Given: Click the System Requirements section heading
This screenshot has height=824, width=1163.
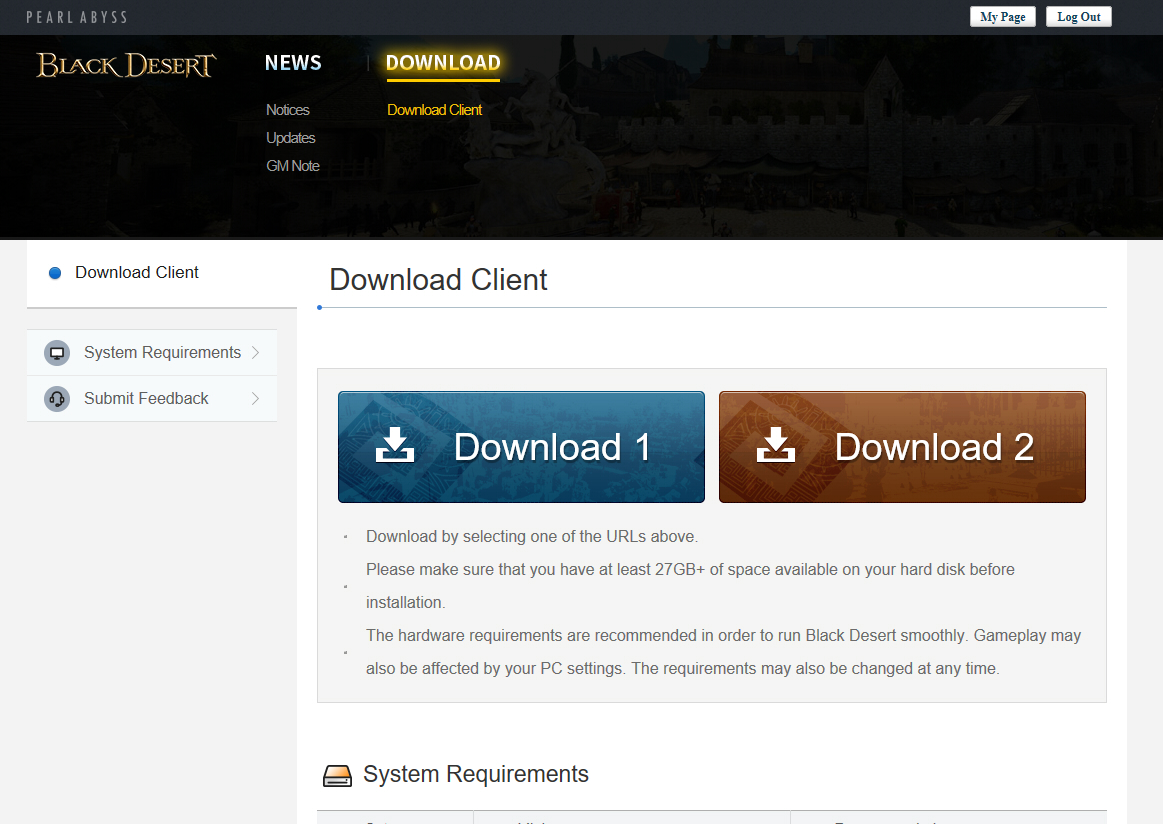Looking at the screenshot, I should pyautogui.click(x=475, y=774).
